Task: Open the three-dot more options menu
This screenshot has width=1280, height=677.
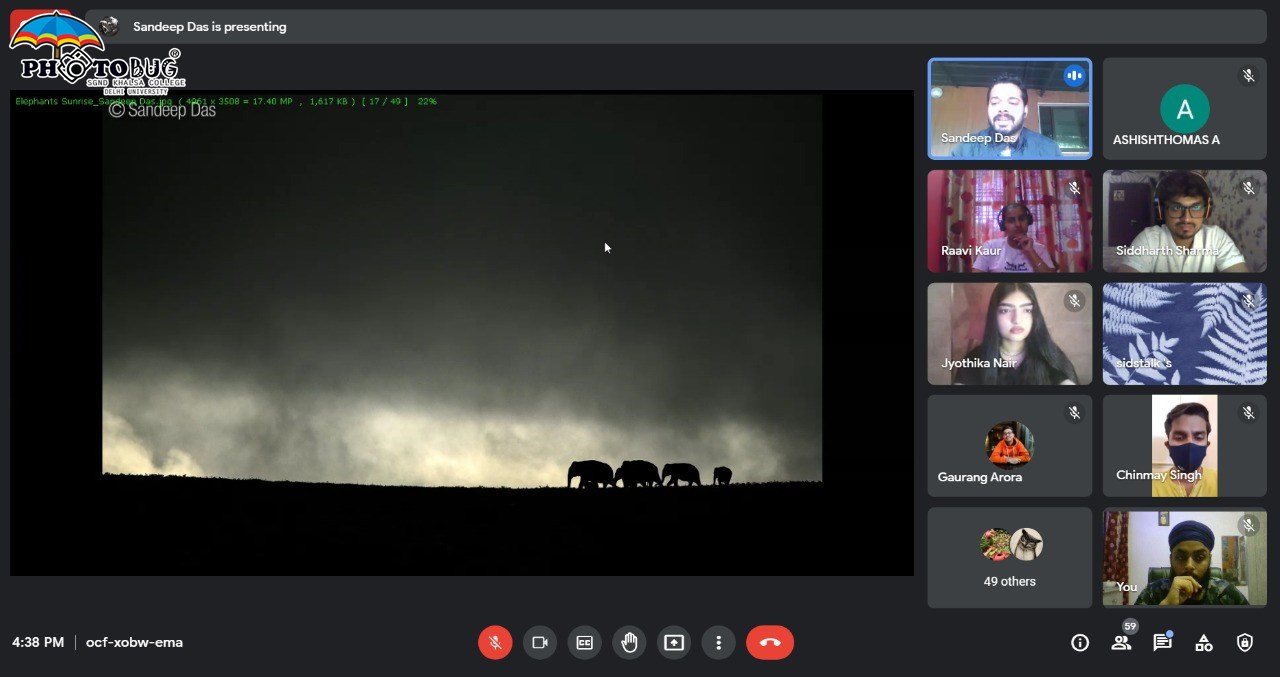Action: coord(718,642)
